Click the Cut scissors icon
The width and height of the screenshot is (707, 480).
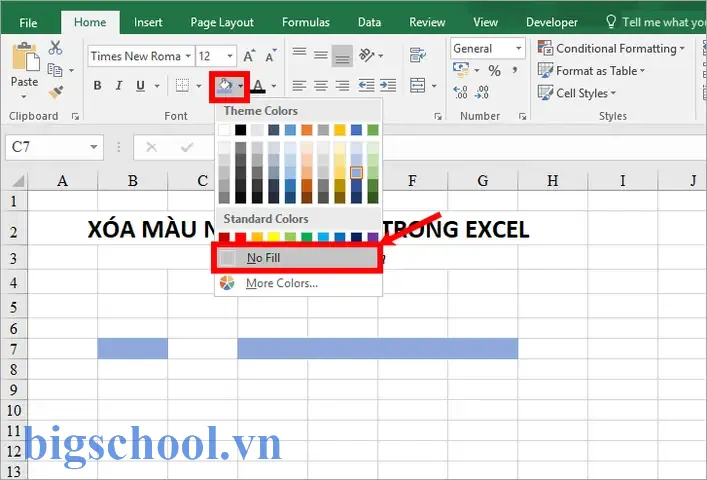pos(55,47)
